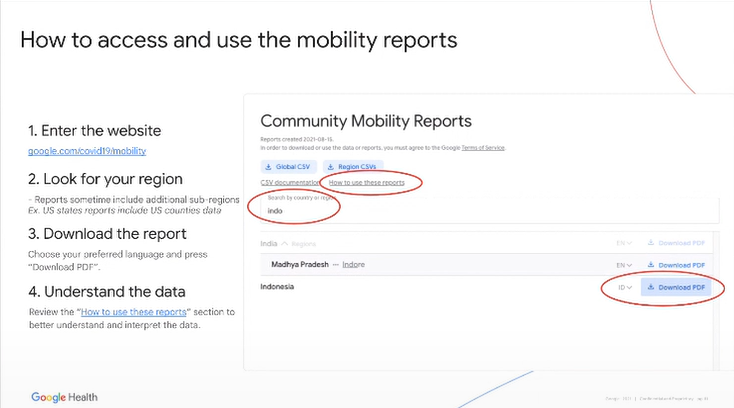Click the Region CSVs download button

353,167
